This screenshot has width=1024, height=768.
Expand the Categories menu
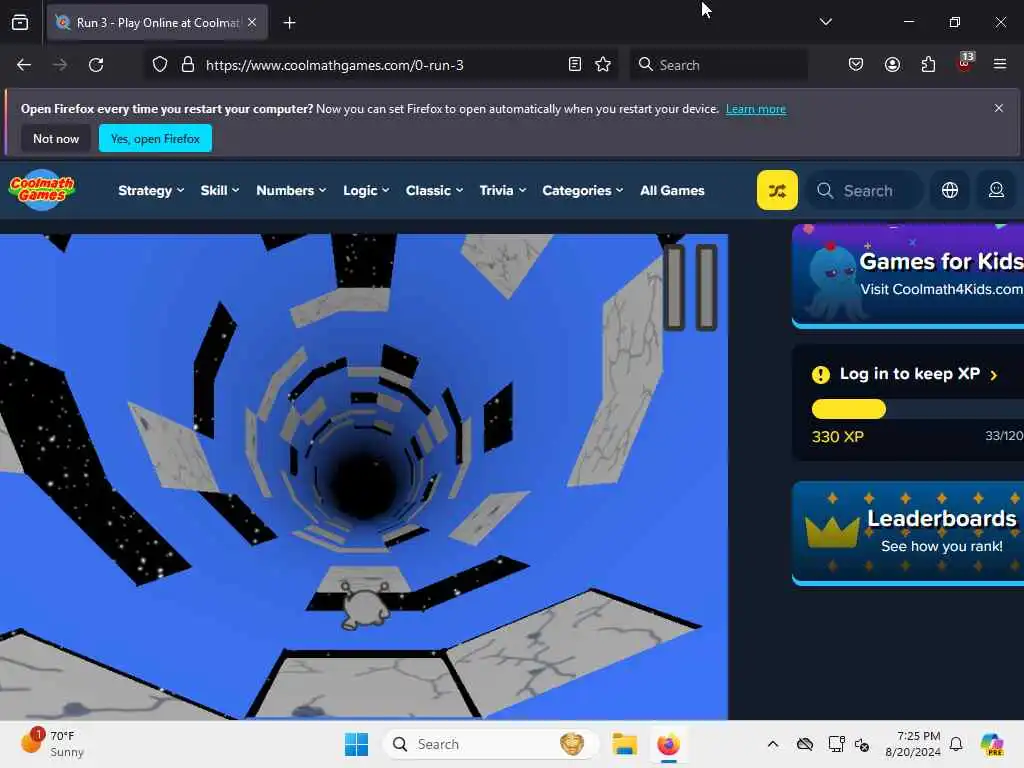pos(583,190)
